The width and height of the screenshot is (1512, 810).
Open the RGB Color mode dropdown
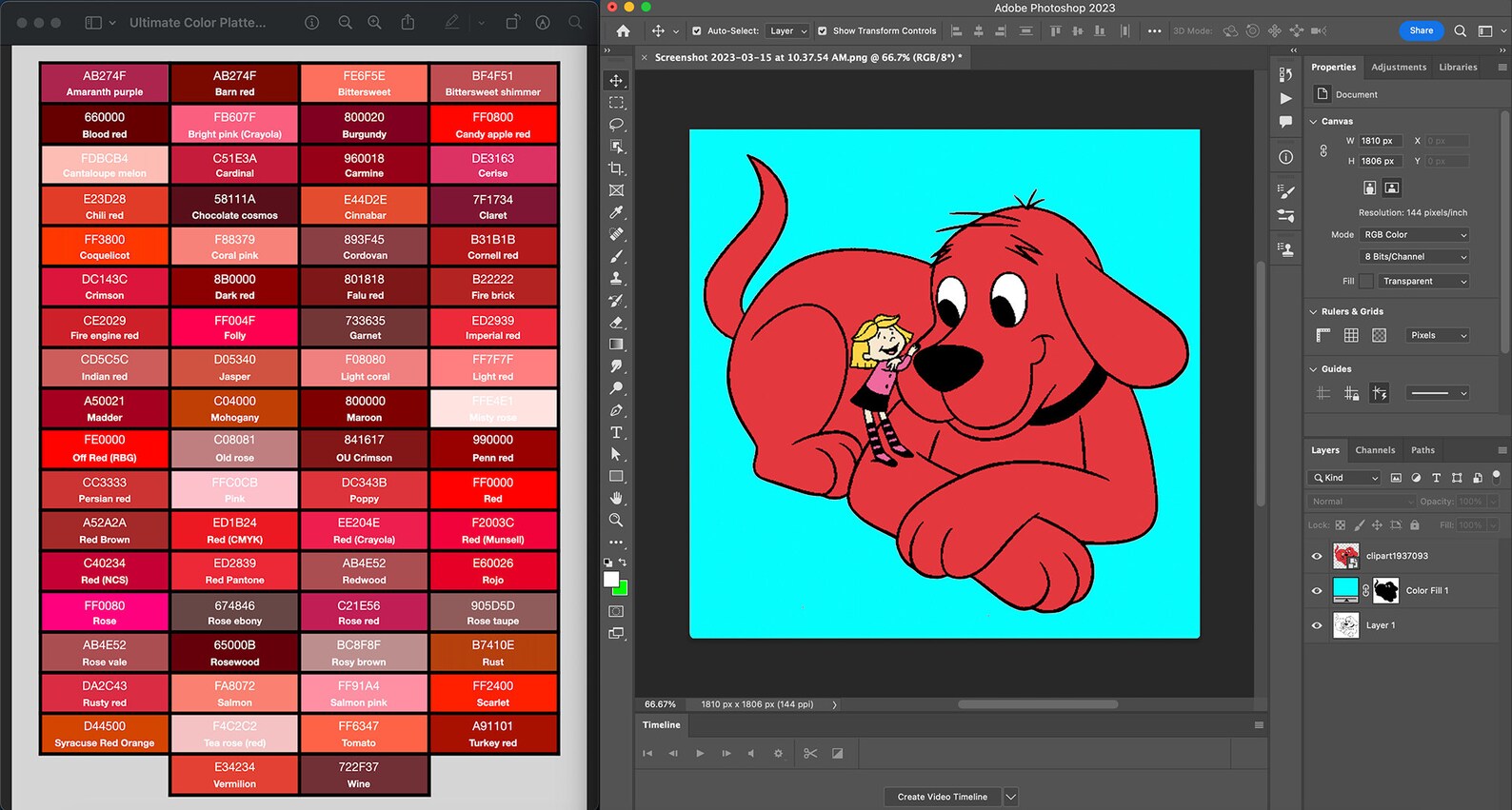(x=1415, y=235)
